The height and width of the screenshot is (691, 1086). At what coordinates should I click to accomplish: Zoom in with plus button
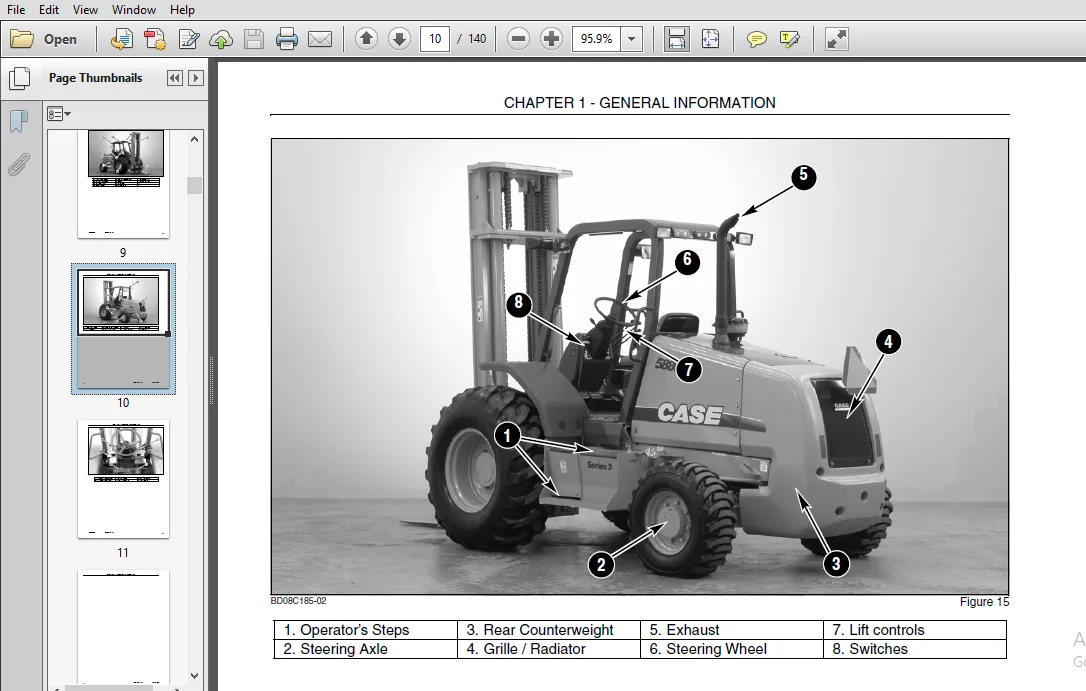click(551, 39)
